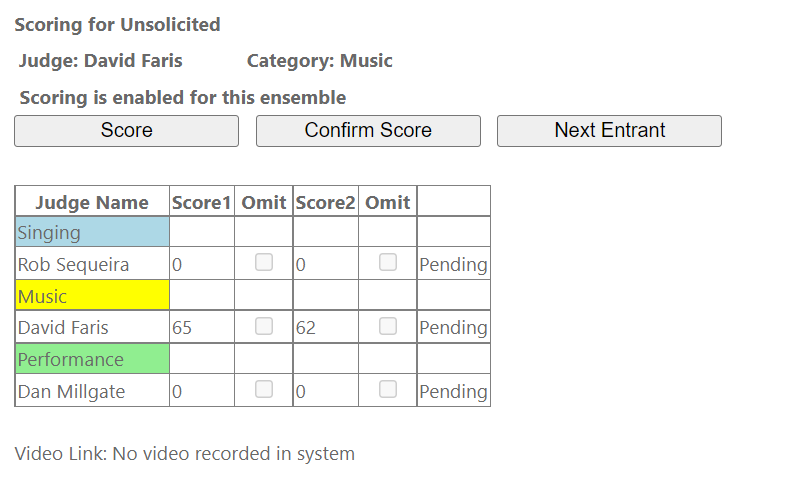Viewport: 786px width, 479px height.
Task: Select the yellow Music category cell
Action: [x=92, y=296]
